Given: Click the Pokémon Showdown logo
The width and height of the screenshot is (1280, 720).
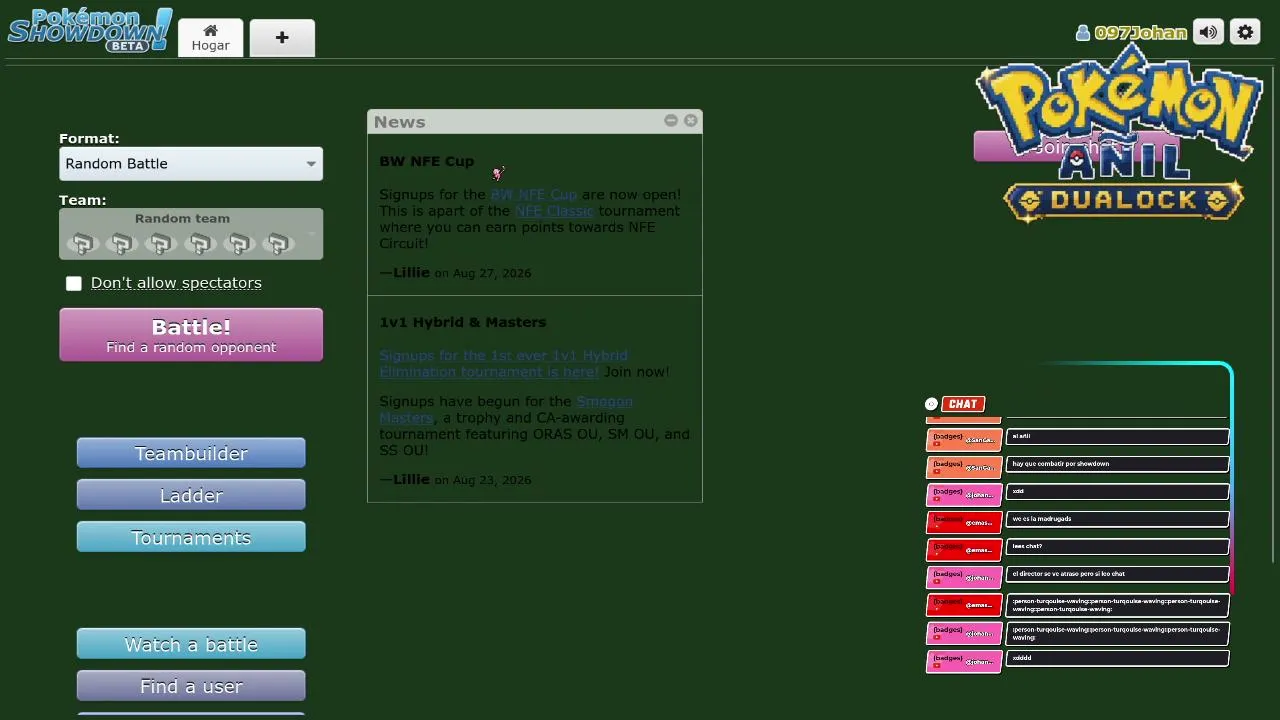Looking at the screenshot, I should pyautogui.click(x=90, y=30).
